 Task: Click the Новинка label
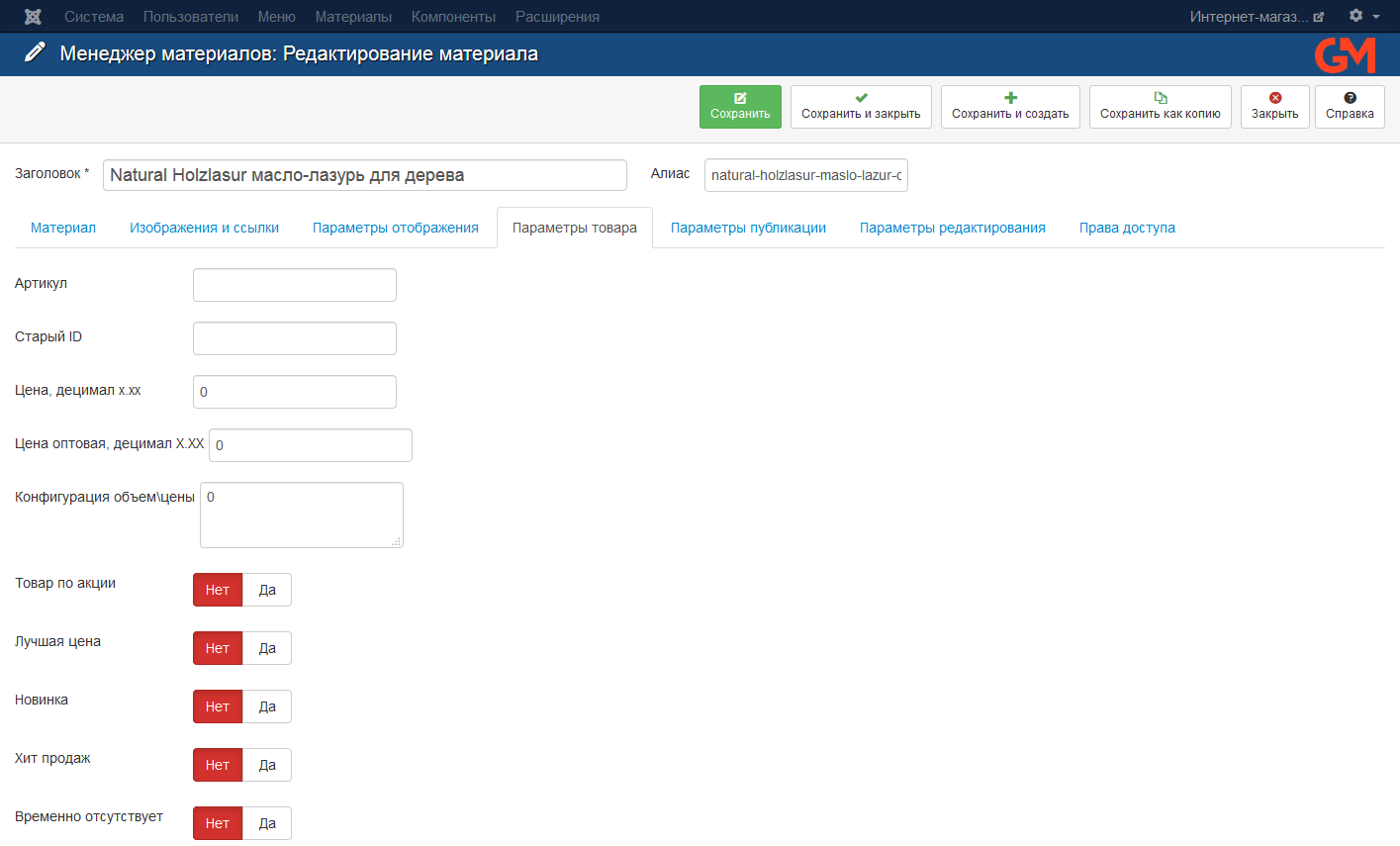[x=42, y=700]
